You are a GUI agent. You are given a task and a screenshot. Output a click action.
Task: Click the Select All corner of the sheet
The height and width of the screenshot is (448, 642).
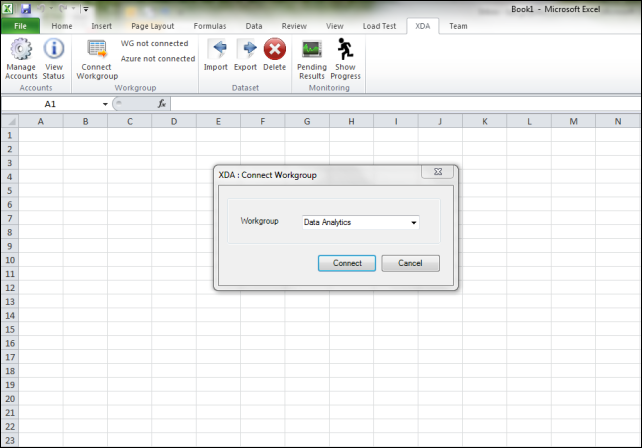pos(10,121)
